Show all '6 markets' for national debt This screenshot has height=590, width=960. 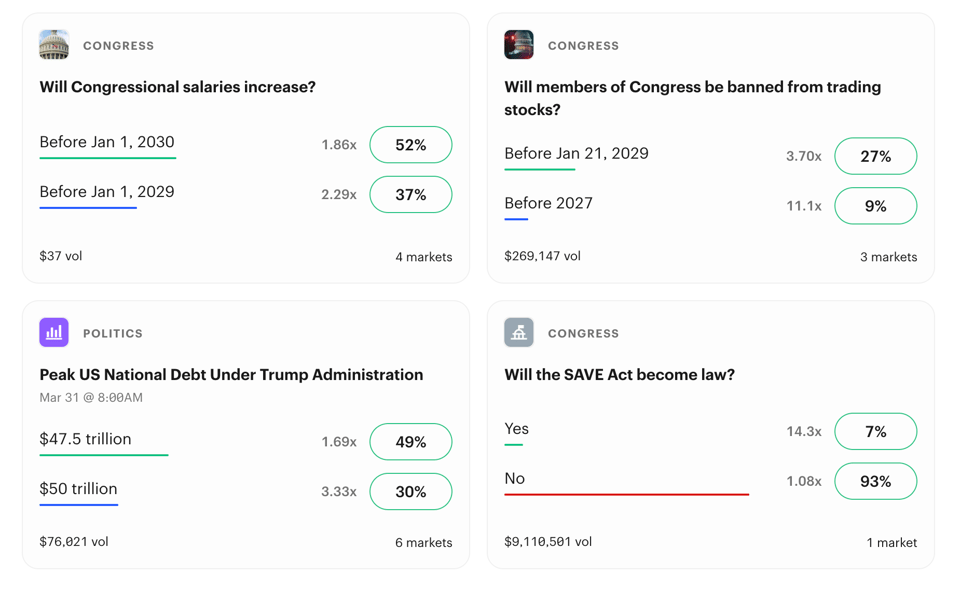pos(424,543)
